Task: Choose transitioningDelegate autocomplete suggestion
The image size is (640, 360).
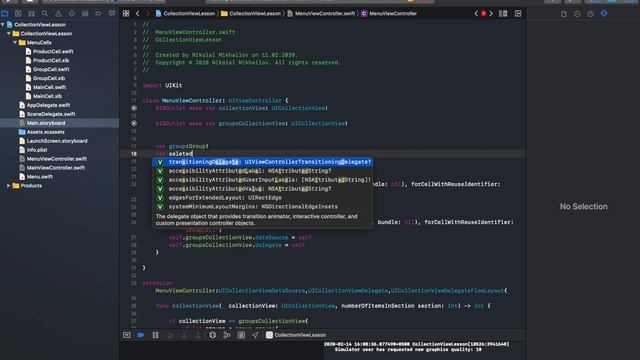Action: pos(262,162)
